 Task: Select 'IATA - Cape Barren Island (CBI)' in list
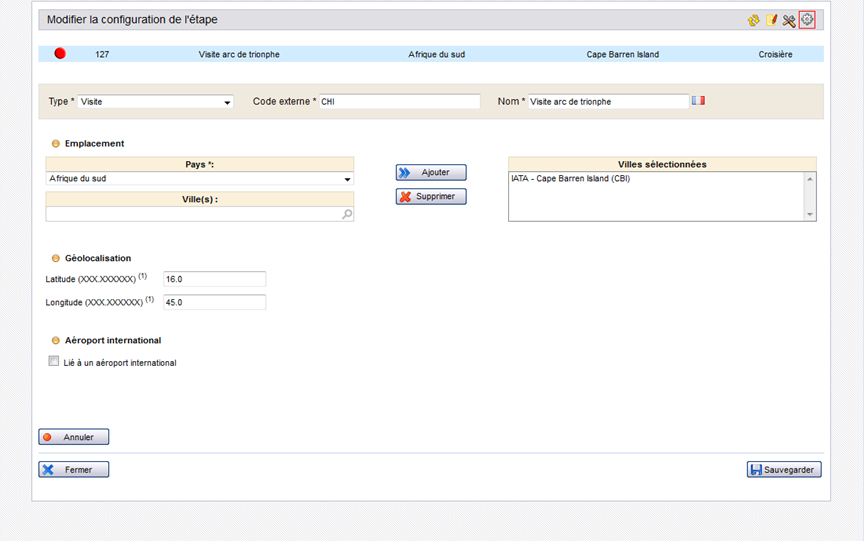tap(571, 179)
